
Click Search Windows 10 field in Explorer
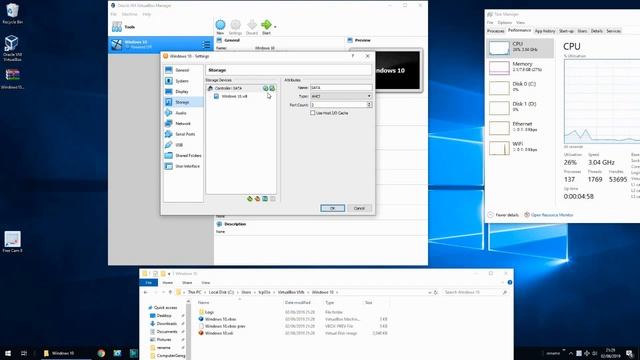(475, 292)
